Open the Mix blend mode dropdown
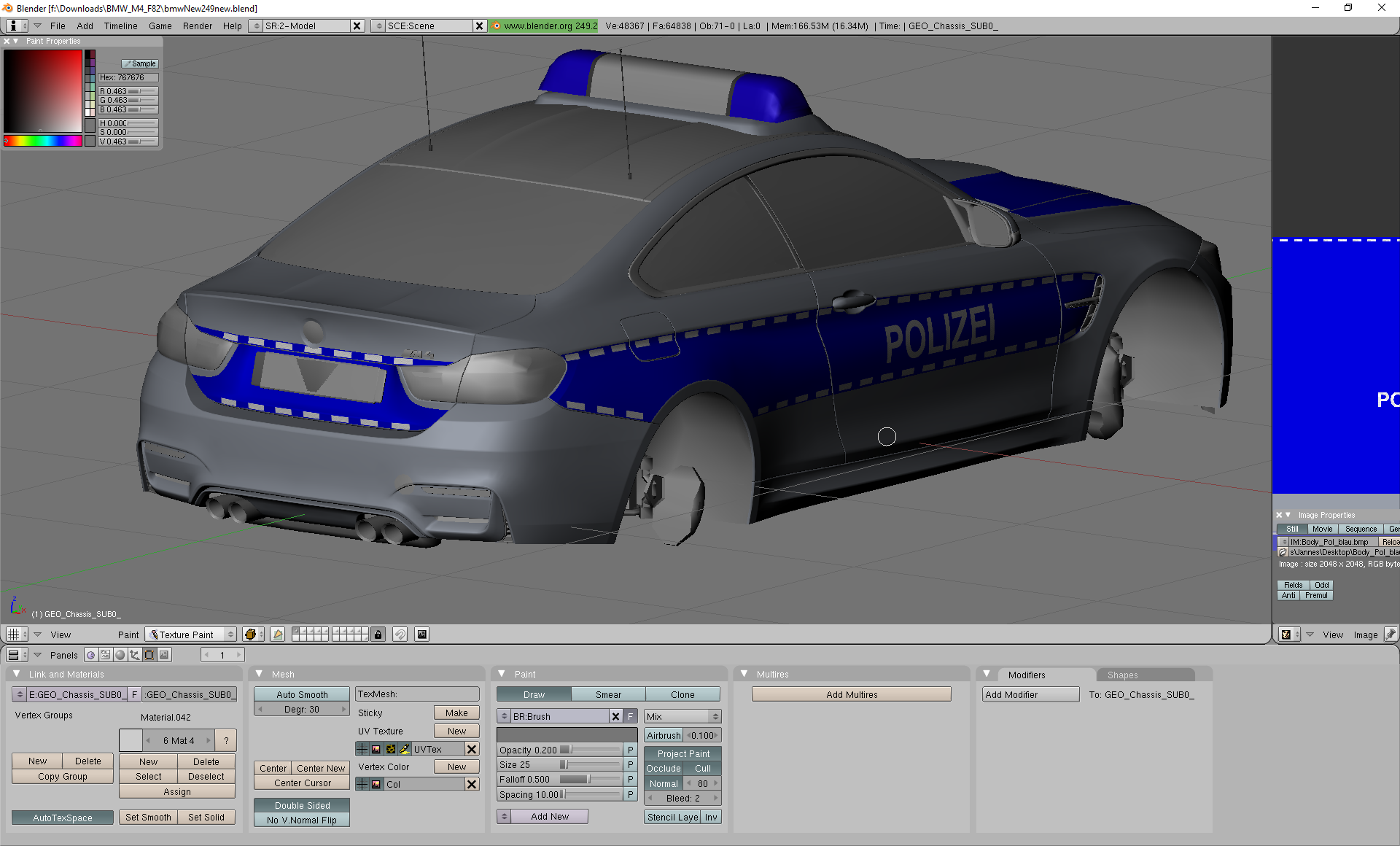The image size is (1400, 846). (682, 716)
